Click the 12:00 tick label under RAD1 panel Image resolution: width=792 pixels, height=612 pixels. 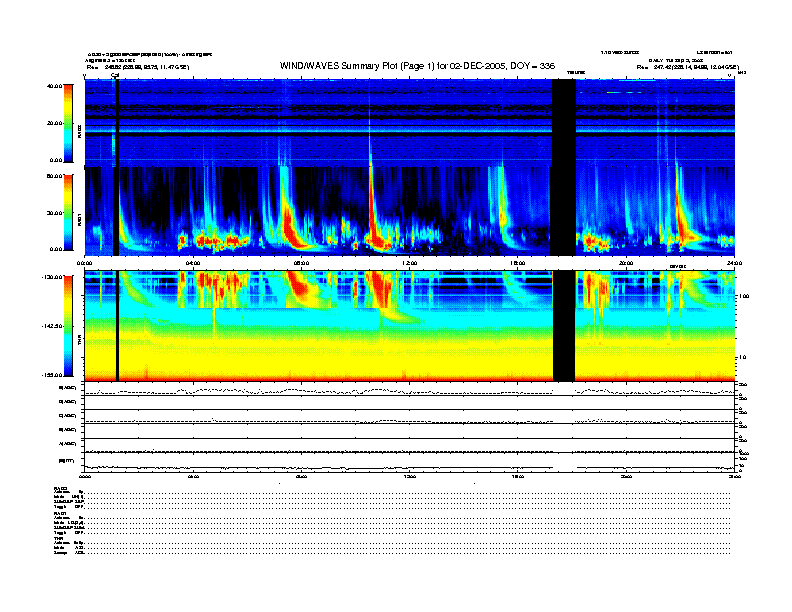click(410, 263)
